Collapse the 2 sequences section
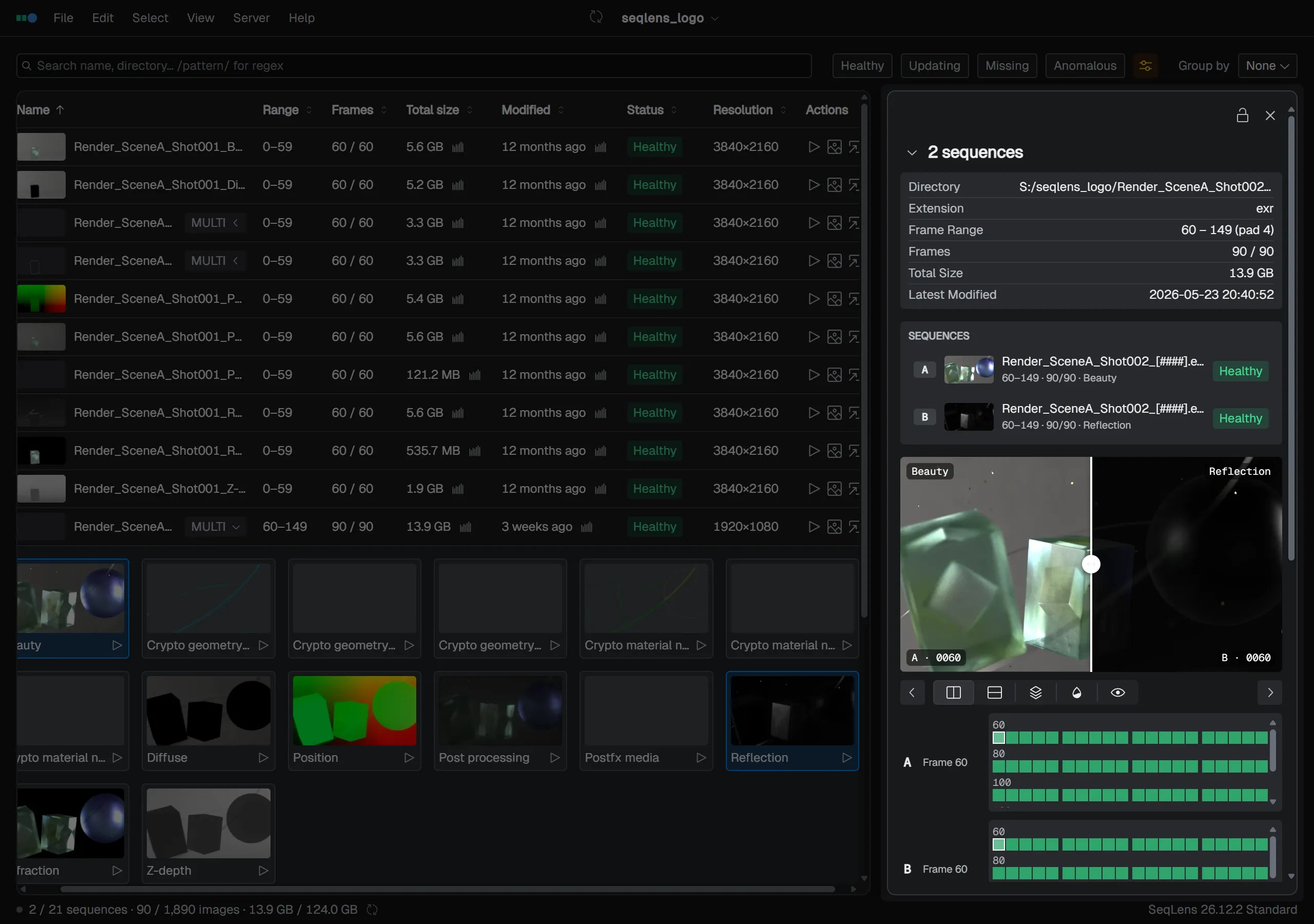 point(912,153)
